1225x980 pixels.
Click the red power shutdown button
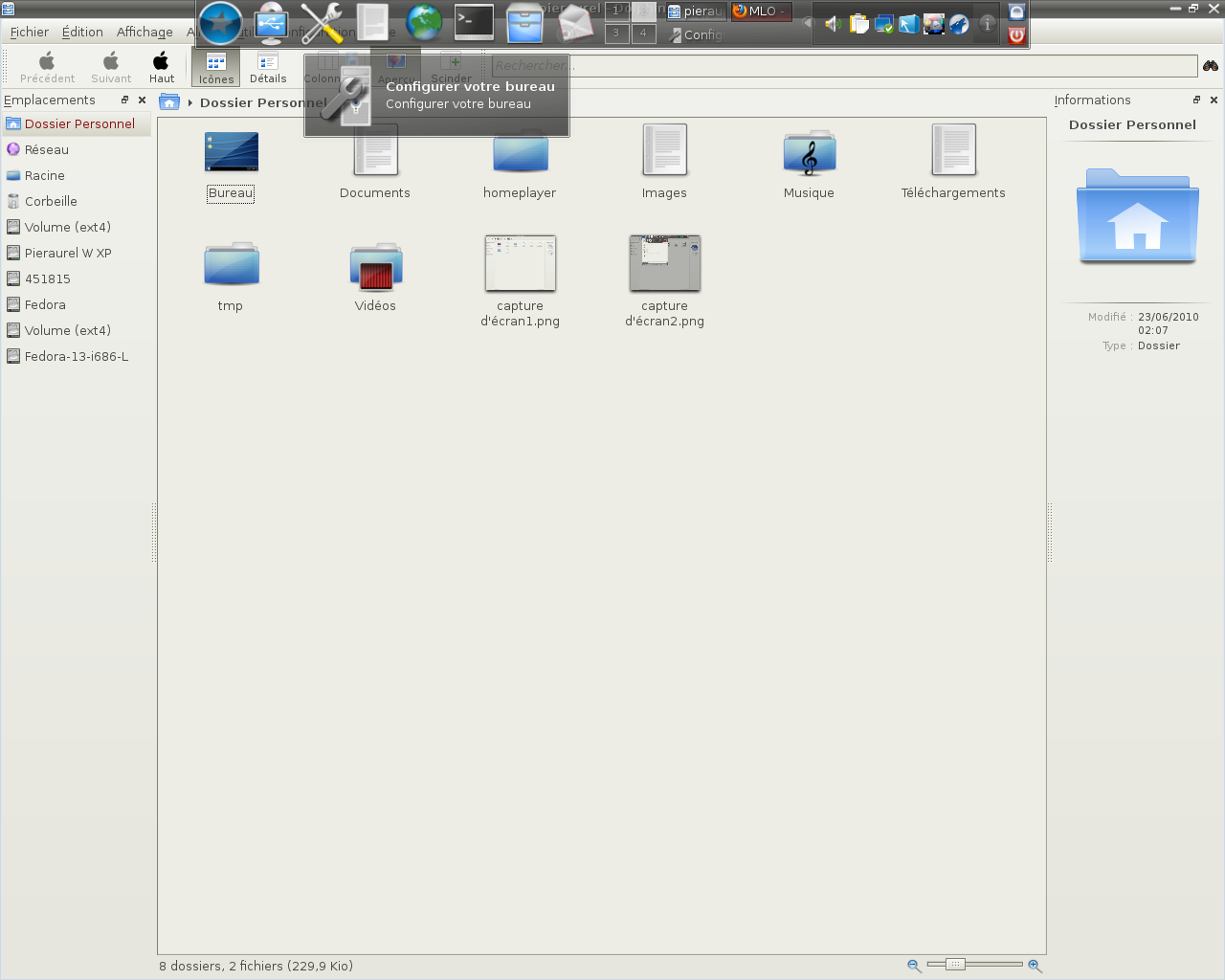coord(1016,35)
